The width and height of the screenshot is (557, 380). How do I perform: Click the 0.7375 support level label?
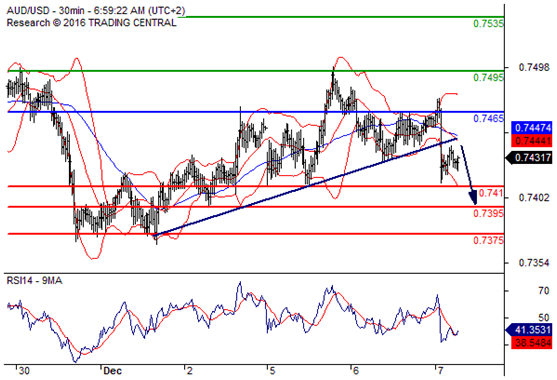(488, 240)
